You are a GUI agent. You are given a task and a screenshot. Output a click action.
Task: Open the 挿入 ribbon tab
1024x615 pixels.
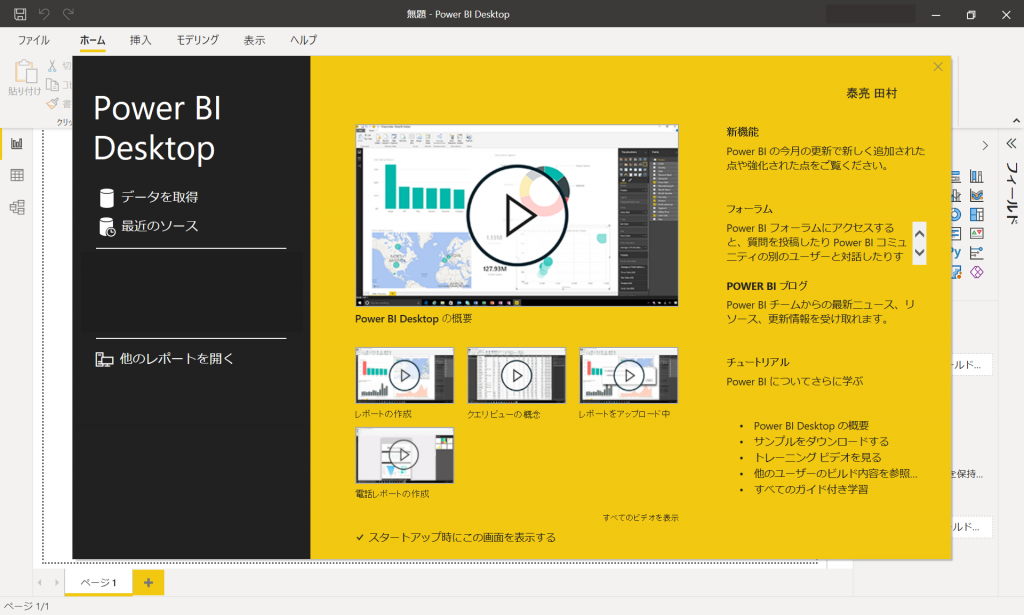tap(140, 40)
